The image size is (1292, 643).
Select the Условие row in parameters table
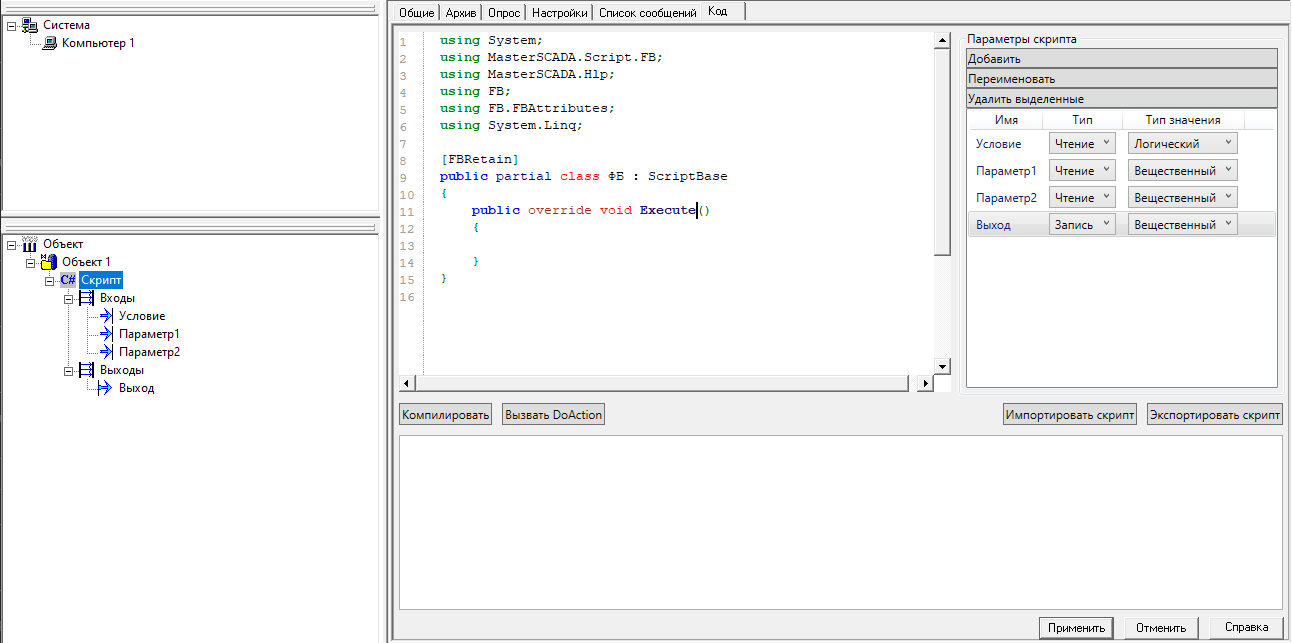pyautogui.click(x=1122, y=144)
